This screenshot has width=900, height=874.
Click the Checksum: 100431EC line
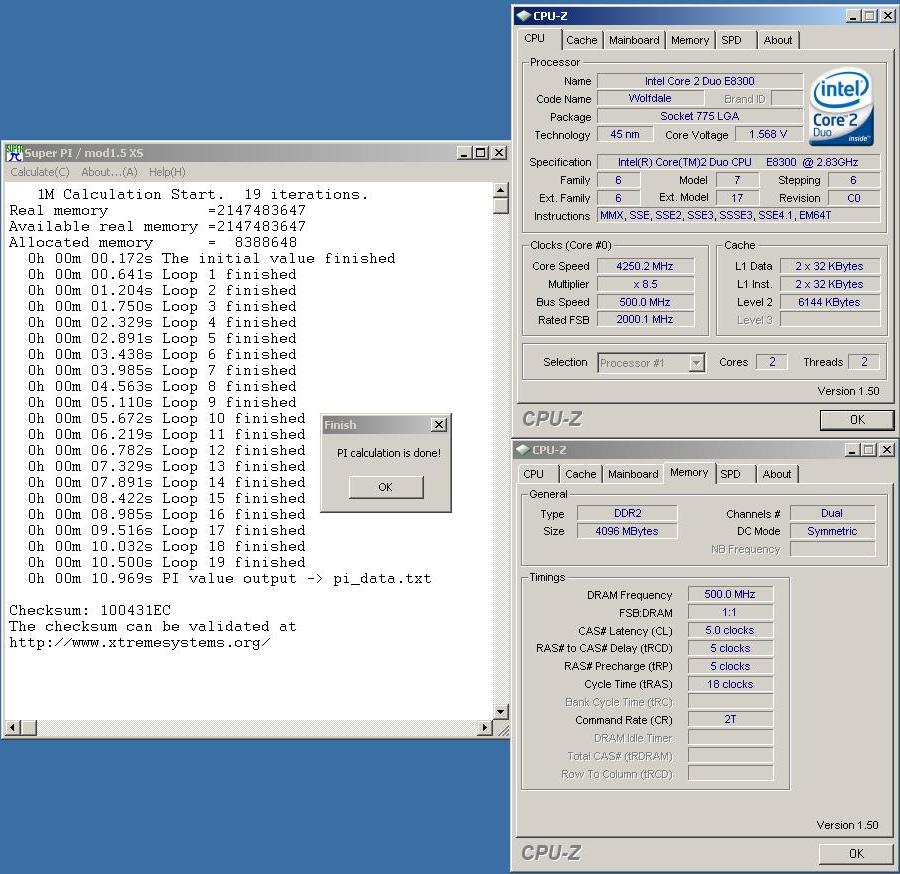click(90, 610)
